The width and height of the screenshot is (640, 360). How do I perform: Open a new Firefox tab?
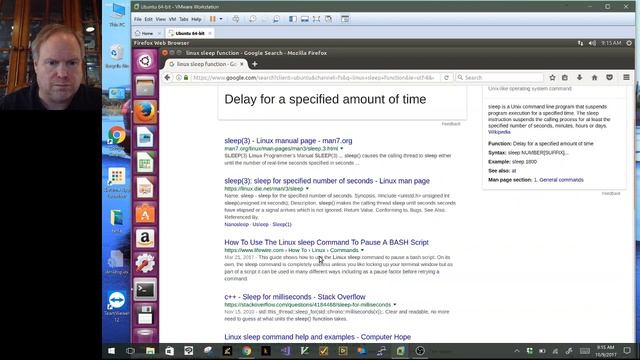click(255, 64)
